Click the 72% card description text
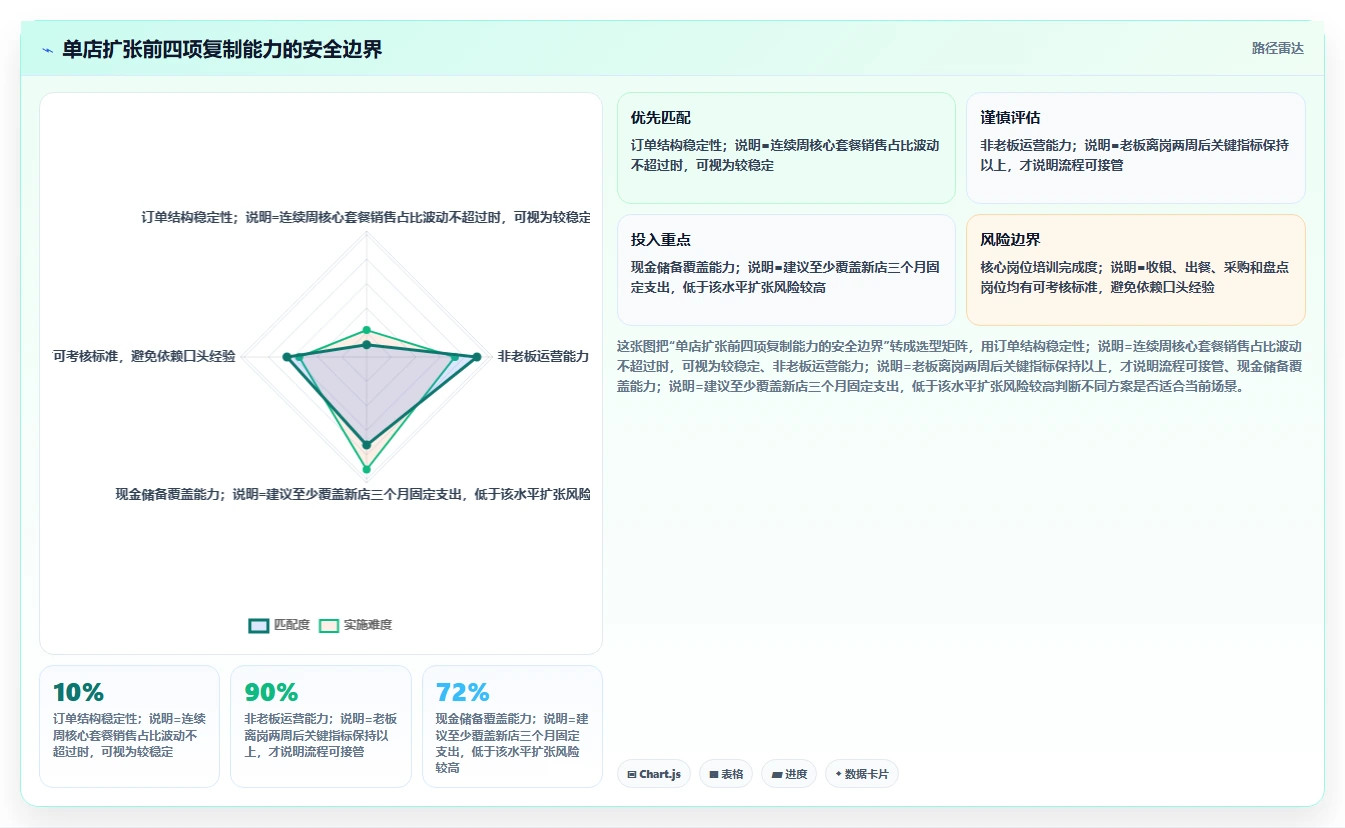Image resolution: width=1345 pixels, height=828 pixels. click(513, 743)
